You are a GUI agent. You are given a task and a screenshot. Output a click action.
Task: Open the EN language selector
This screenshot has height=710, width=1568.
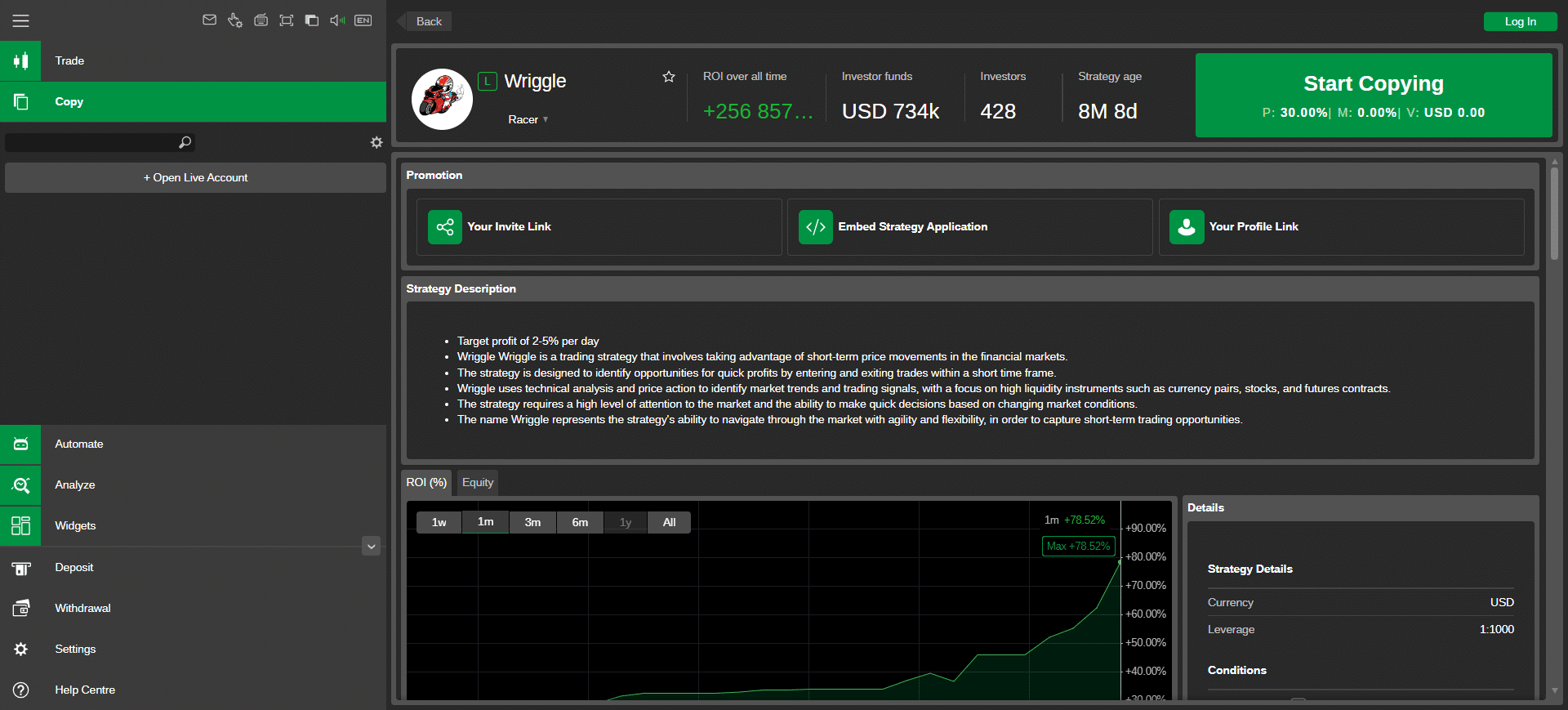coord(363,20)
